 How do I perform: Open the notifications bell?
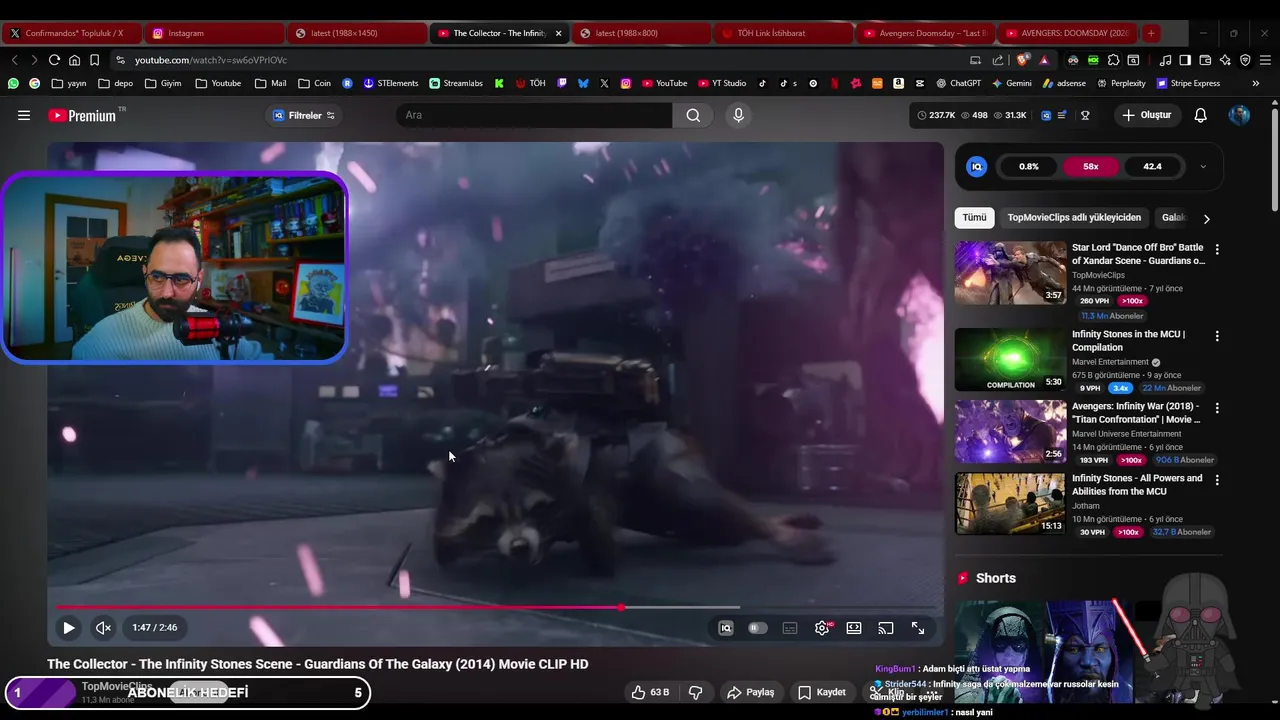pos(1200,115)
